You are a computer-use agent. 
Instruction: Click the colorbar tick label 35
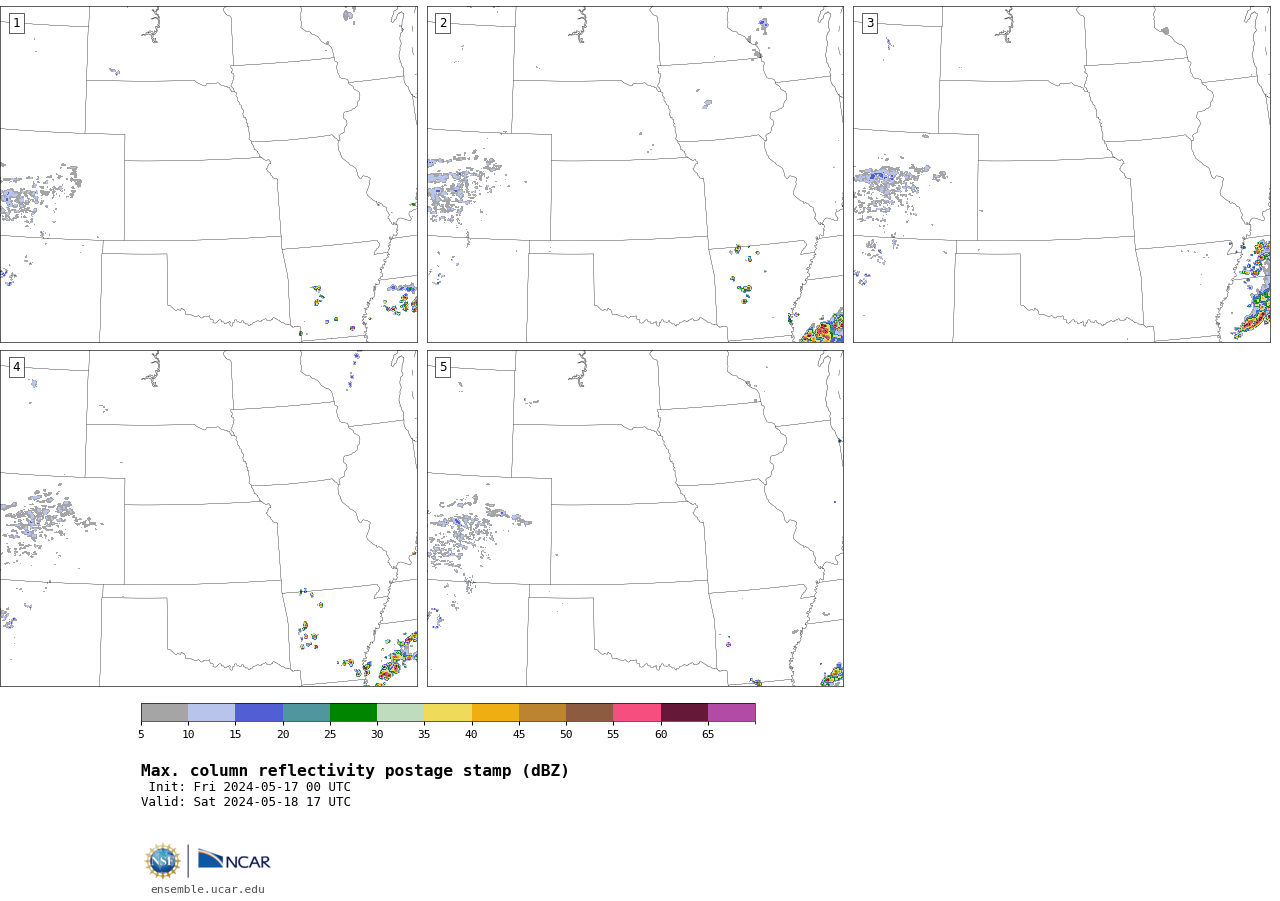tap(424, 735)
